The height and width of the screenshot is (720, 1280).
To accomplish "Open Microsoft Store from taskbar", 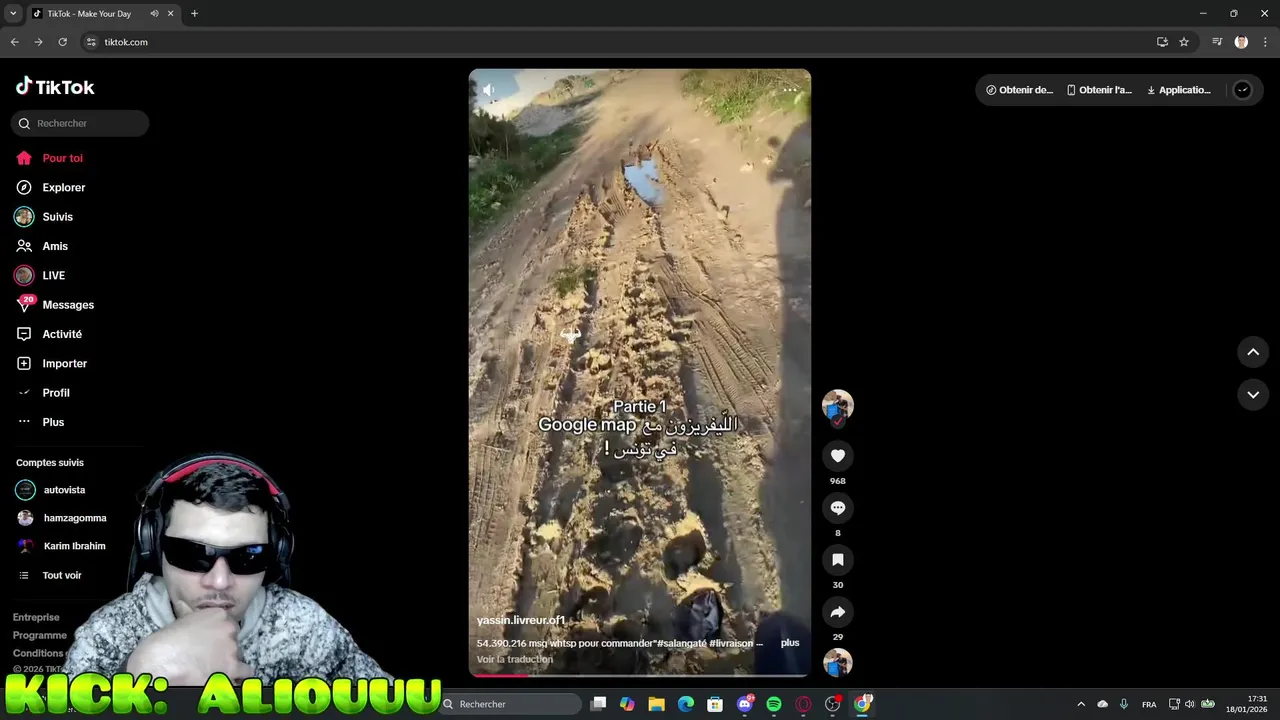I will click(715, 704).
